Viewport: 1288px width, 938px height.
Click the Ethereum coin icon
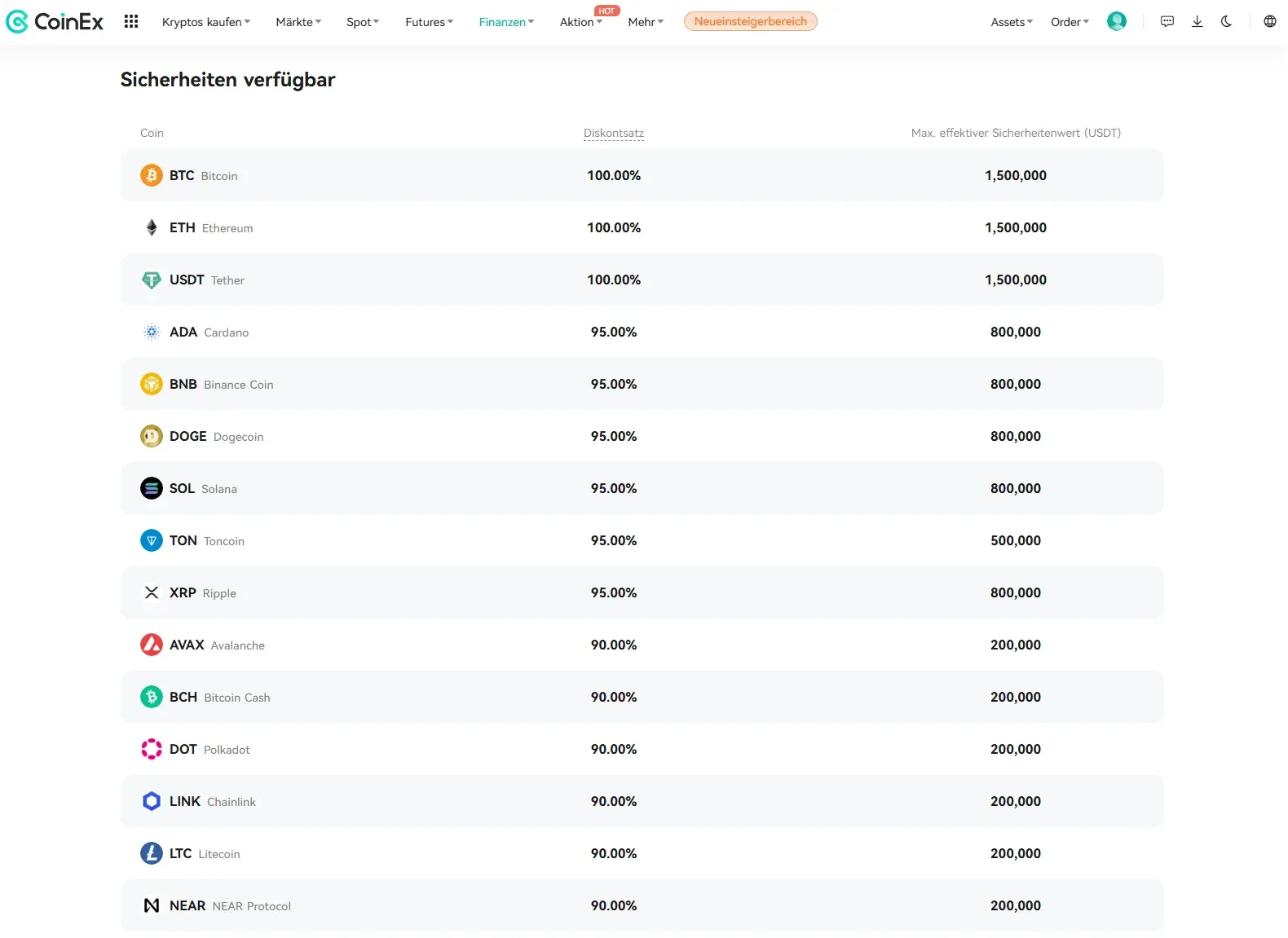pos(152,227)
